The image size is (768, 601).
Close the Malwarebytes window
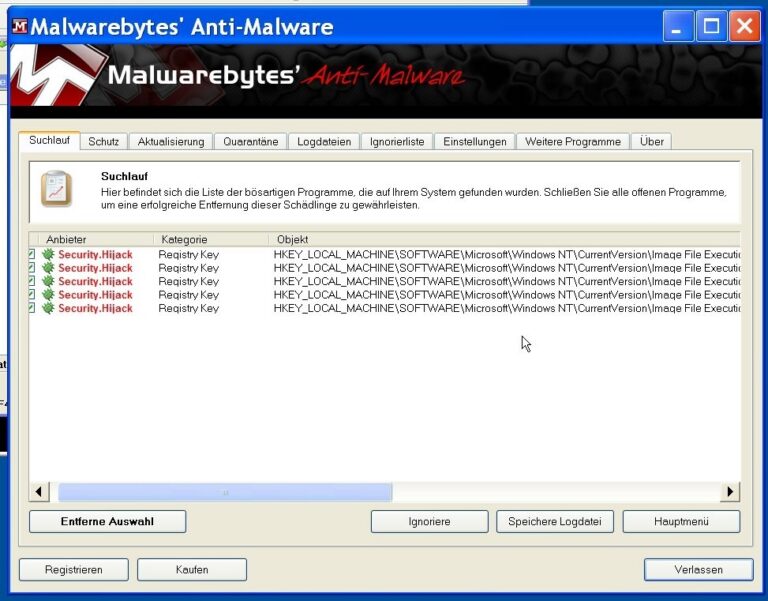click(744, 26)
